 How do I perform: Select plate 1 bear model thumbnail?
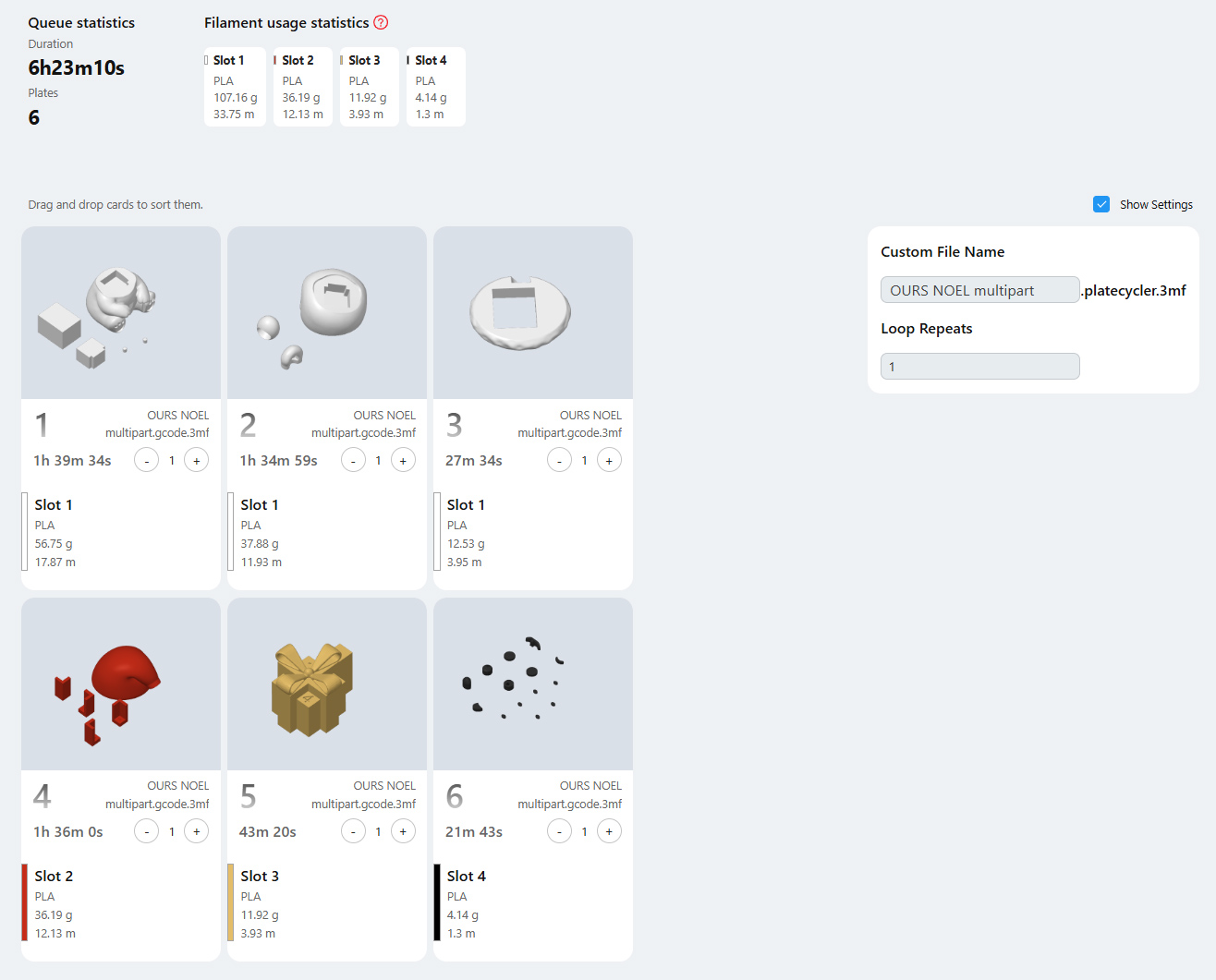(121, 313)
